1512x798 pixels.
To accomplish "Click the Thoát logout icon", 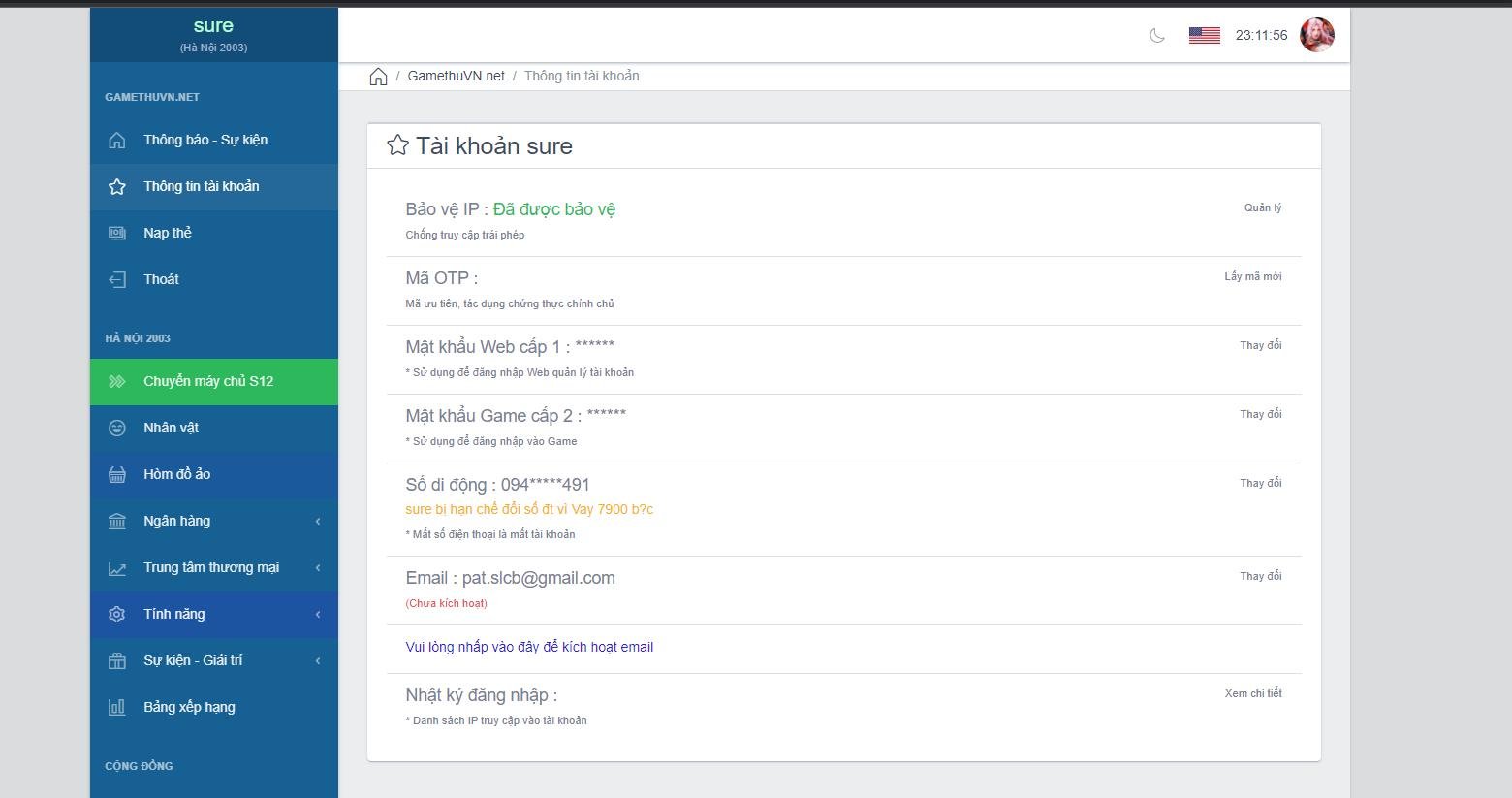I will 117,279.
